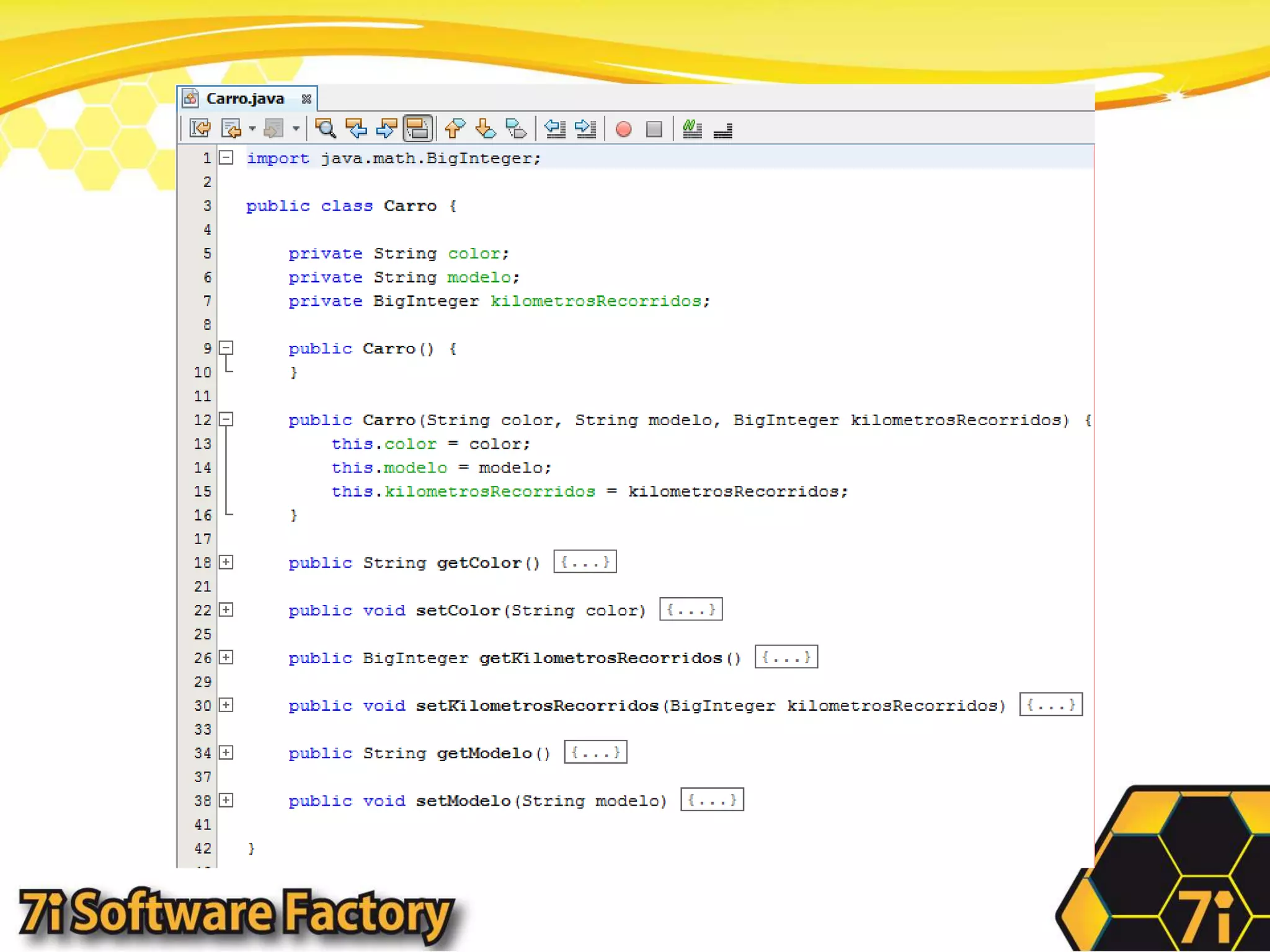Expand the collapsed getColor() method
Image resolution: width=1270 pixels, height=952 pixels.
[226, 562]
